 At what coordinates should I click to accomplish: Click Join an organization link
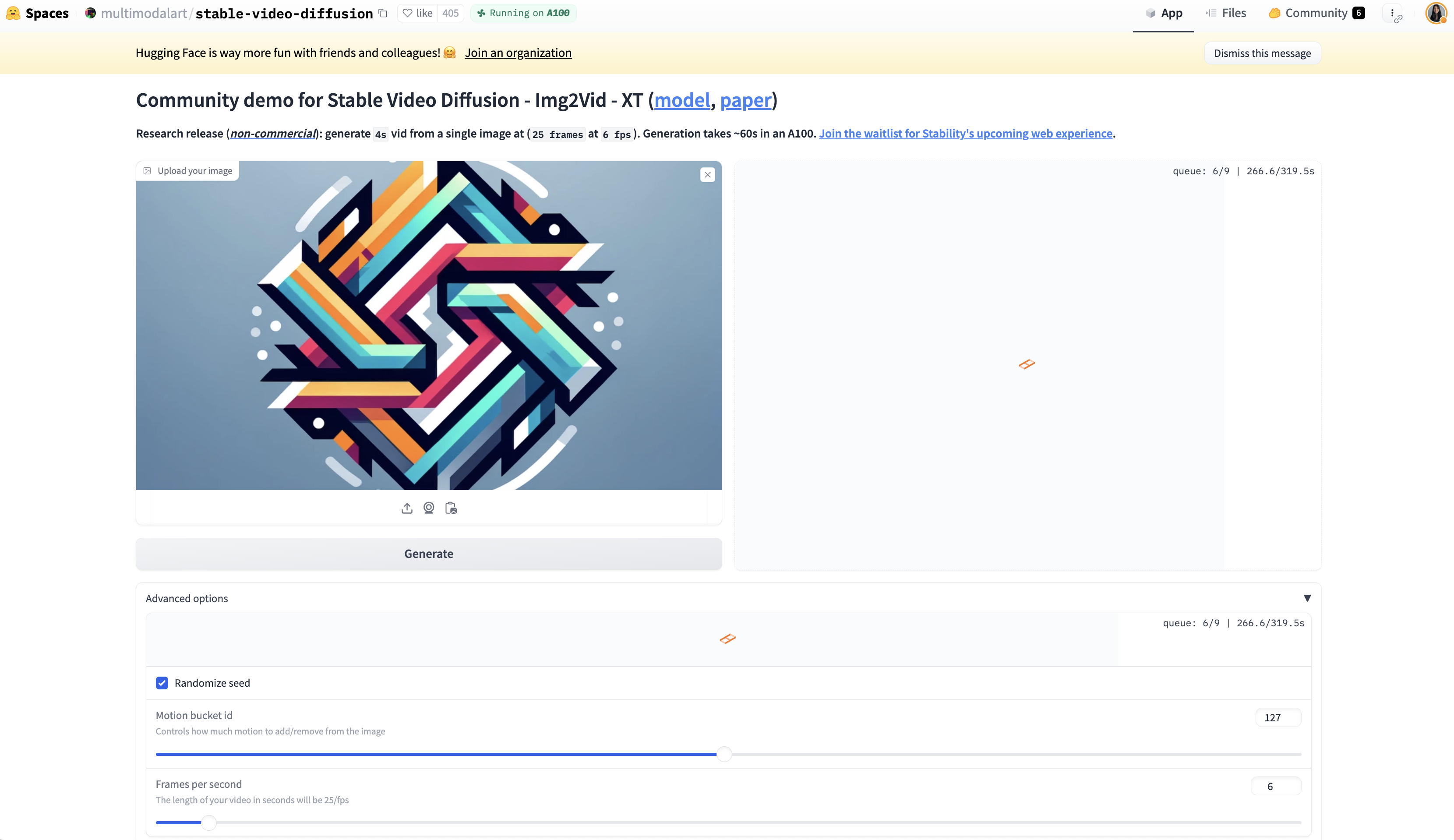518,52
